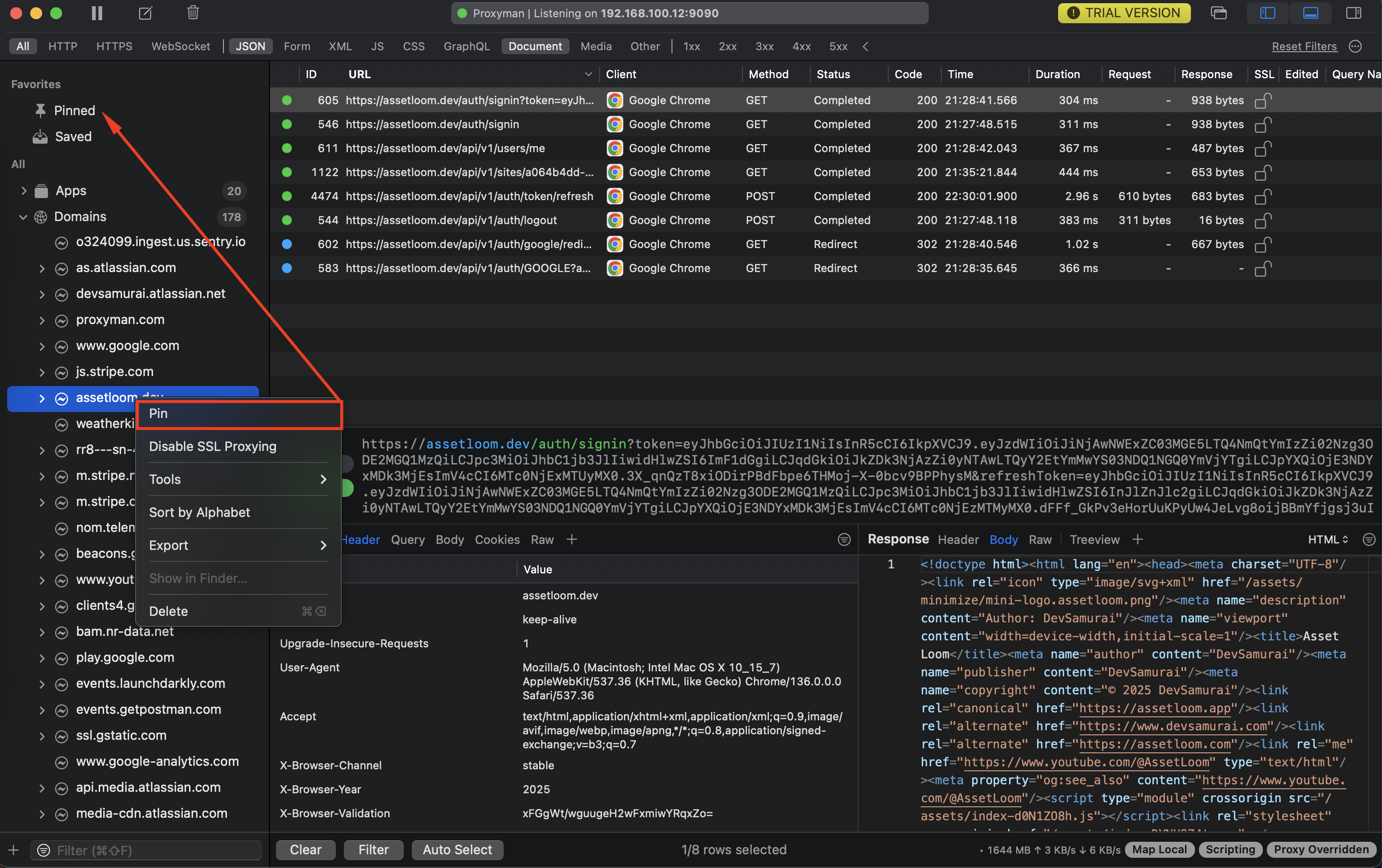Expand the Apps group in the sidebar
The width and height of the screenshot is (1382, 868).
tap(23, 190)
